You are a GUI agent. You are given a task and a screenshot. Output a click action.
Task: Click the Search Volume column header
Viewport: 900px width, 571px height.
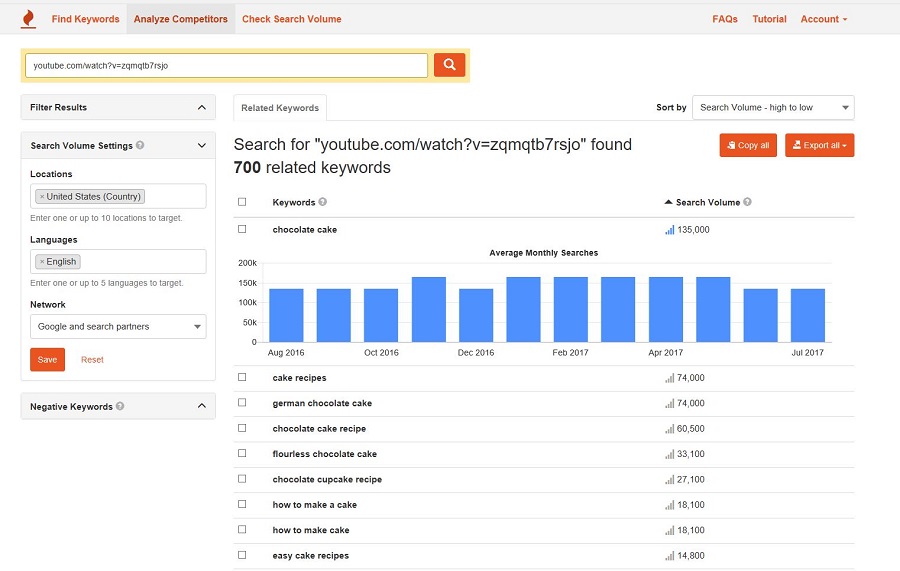click(x=708, y=202)
